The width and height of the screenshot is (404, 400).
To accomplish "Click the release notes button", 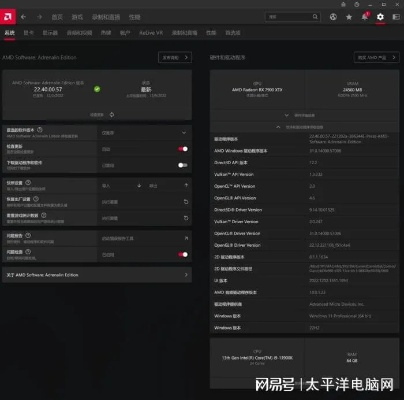I will (175, 57).
